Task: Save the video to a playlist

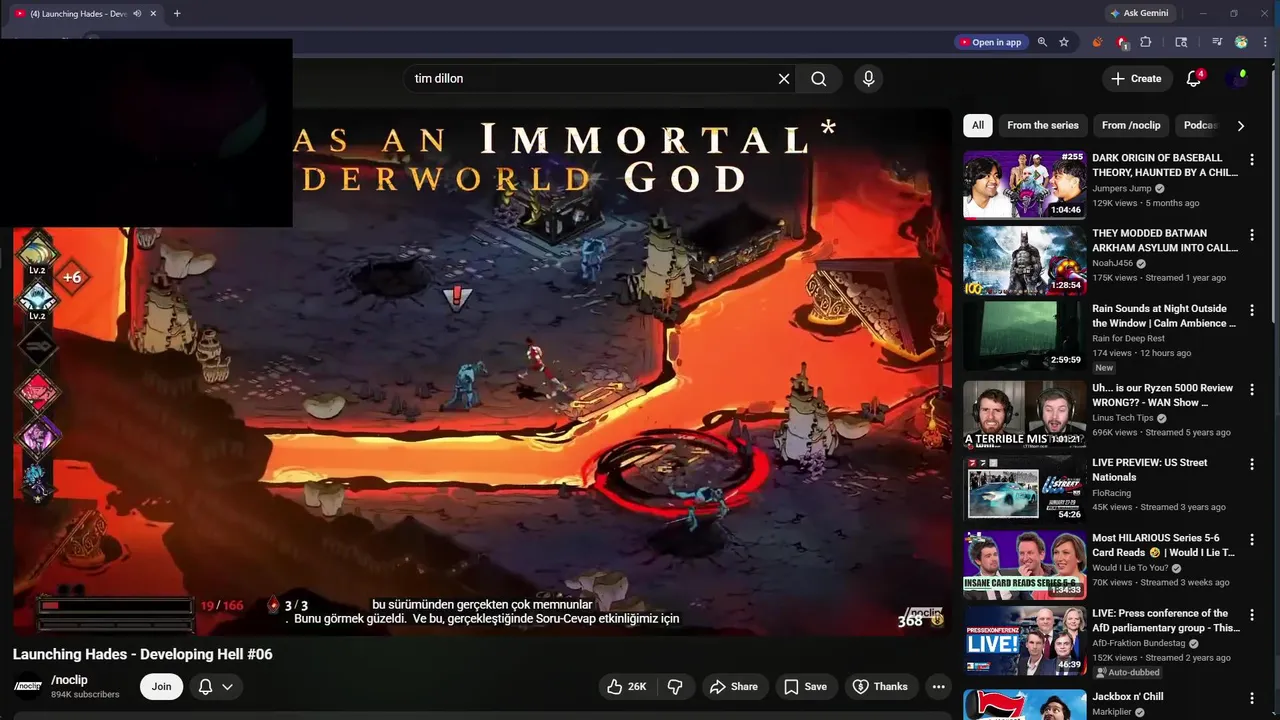Action: (x=806, y=686)
